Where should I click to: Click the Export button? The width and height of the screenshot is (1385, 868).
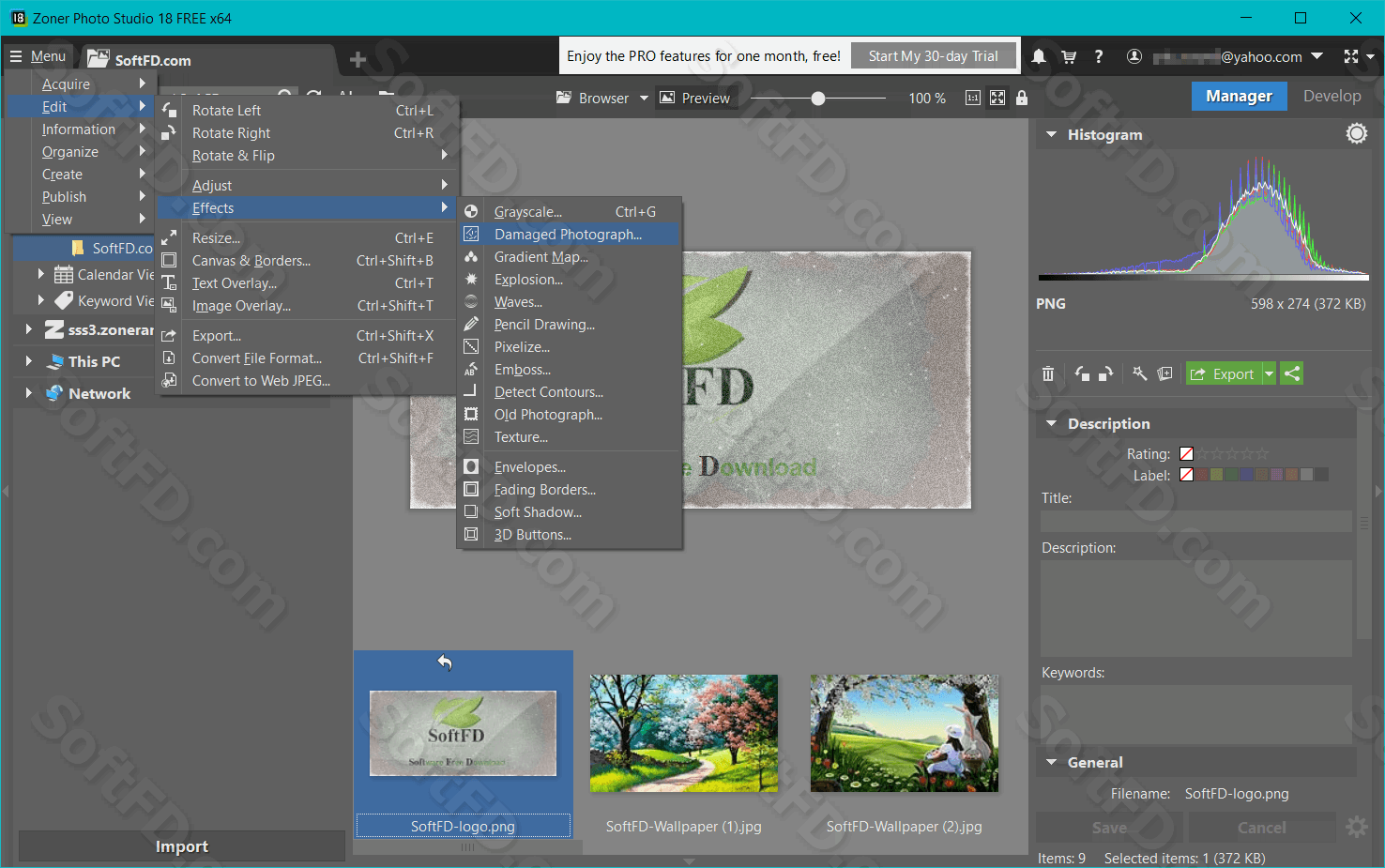tap(1224, 373)
